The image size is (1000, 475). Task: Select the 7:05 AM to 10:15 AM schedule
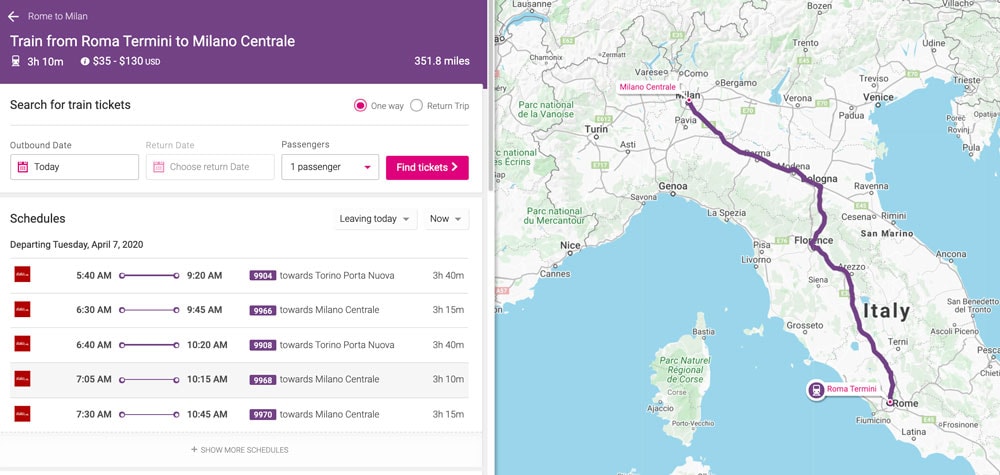(x=240, y=379)
